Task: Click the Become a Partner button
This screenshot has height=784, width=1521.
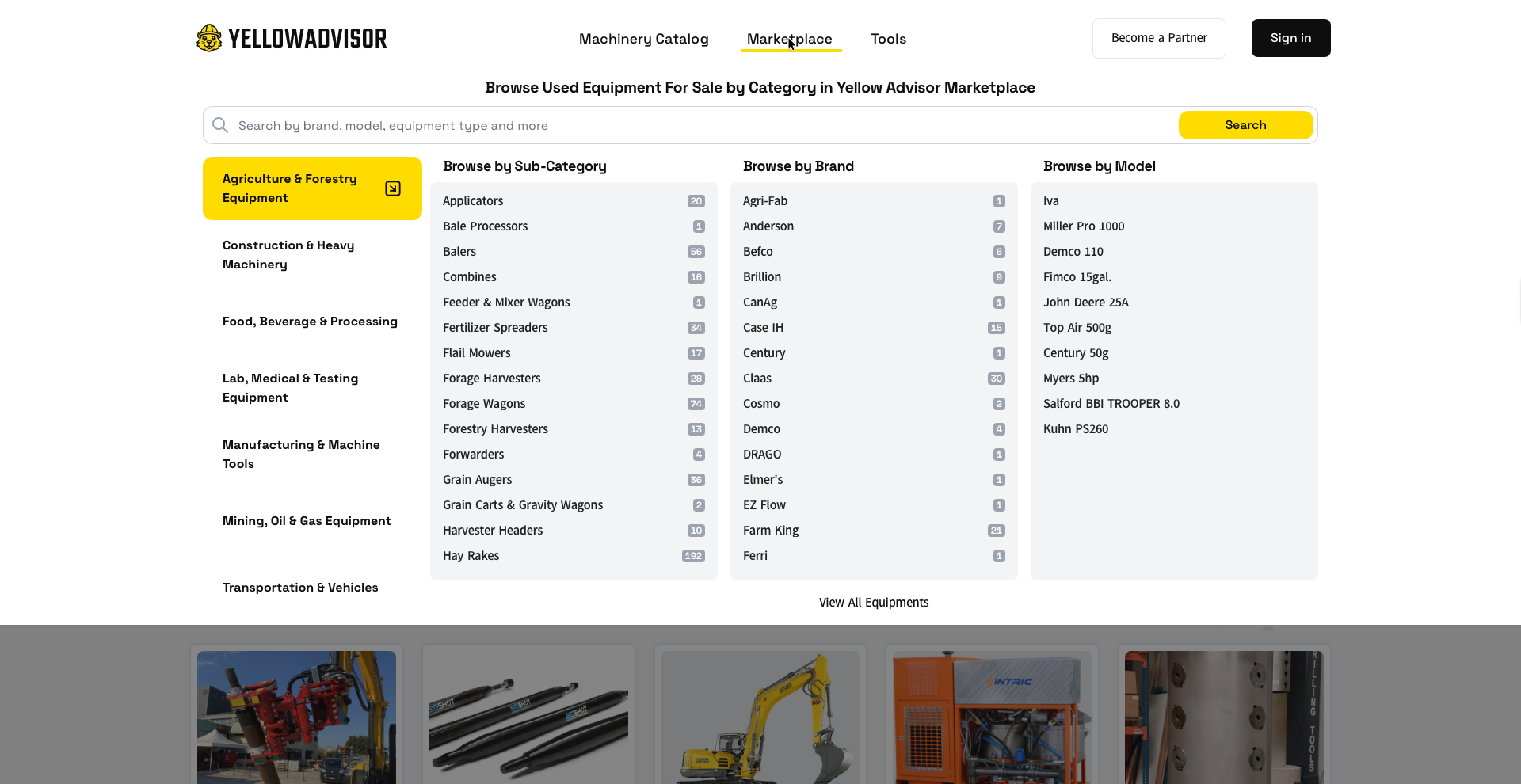Action: tap(1159, 38)
